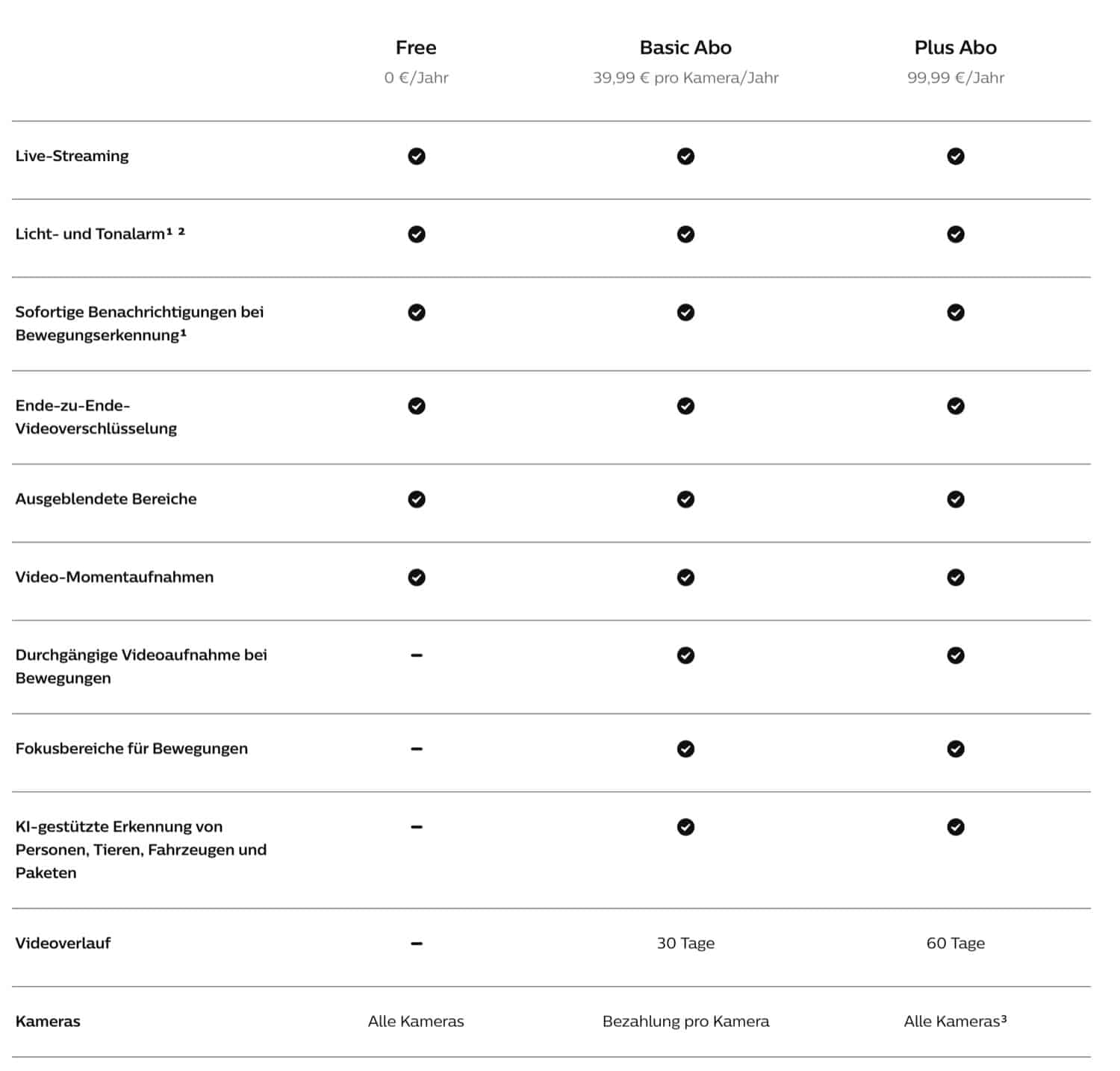Screen dimensions: 1120x1071
Task: Click Alle Kameras footnote under Plus Abo
Action: click(956, 1022)
